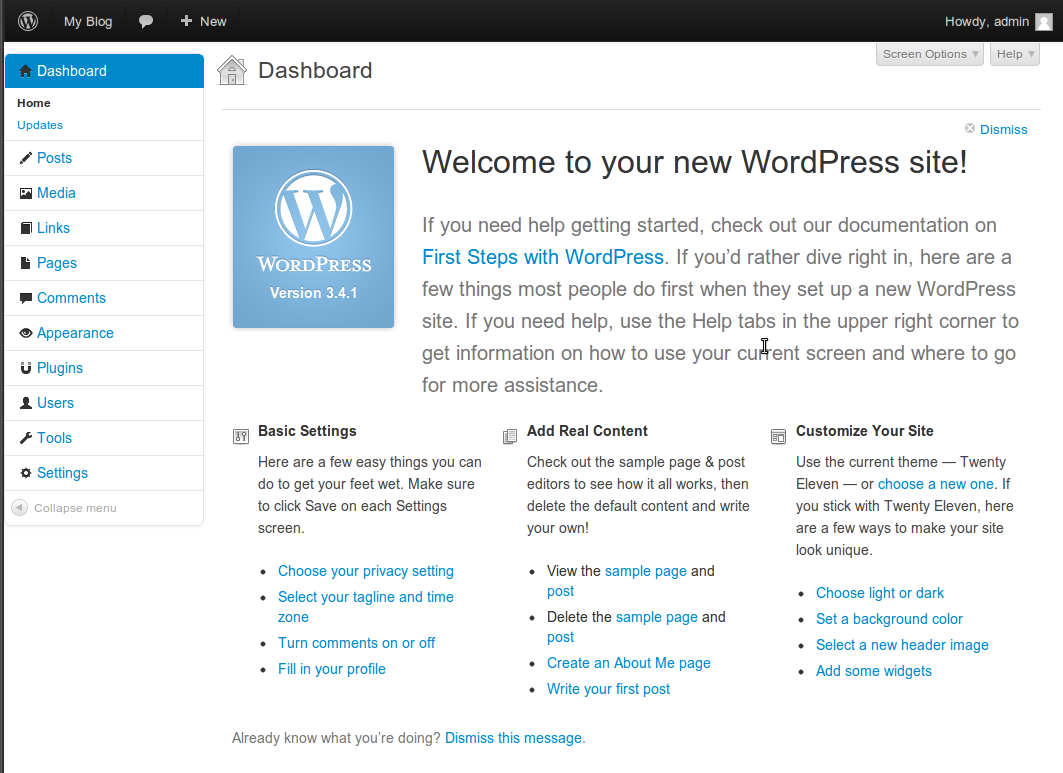Open the Appearance menu
Screen dimensions: 1063x773
75,333
